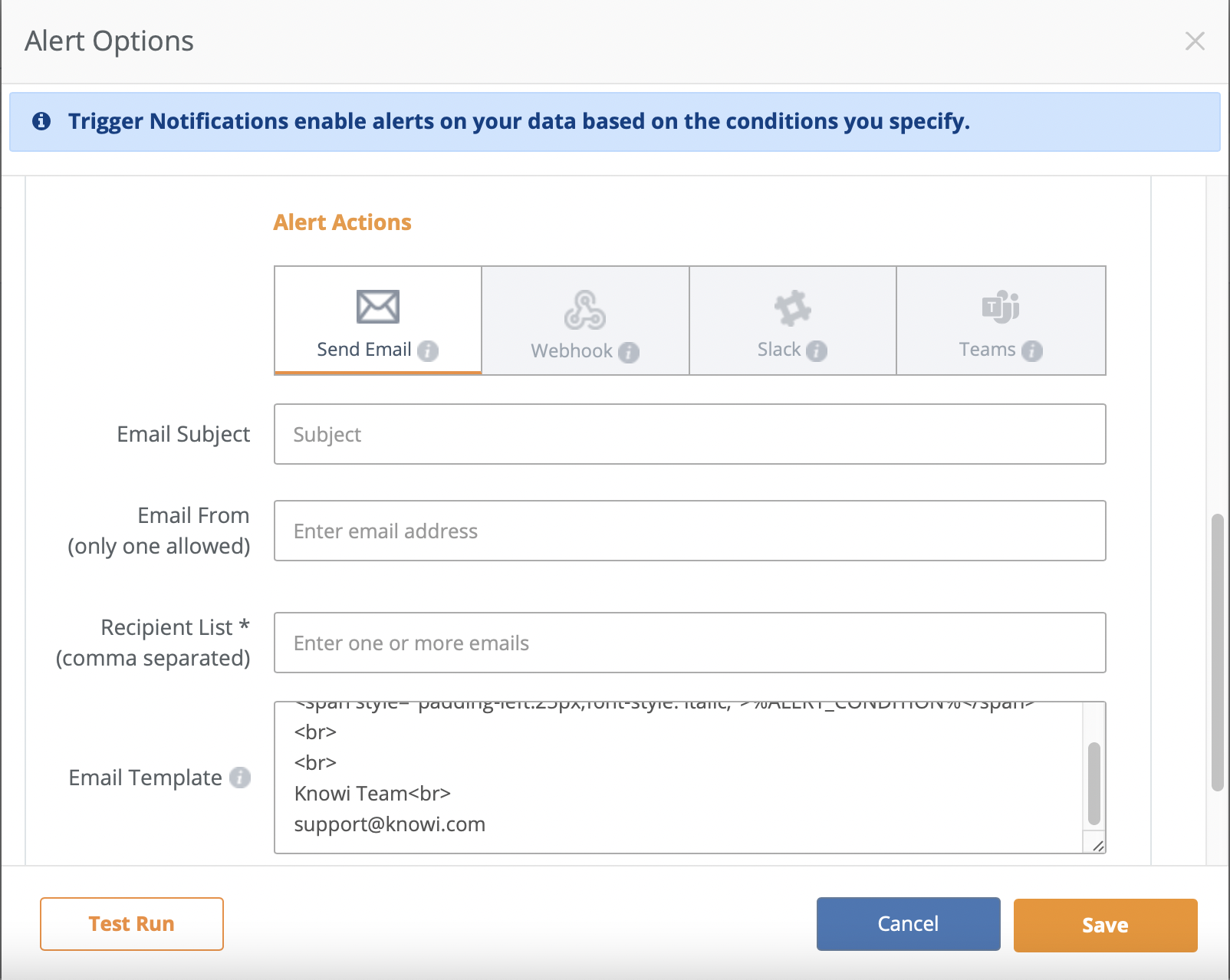Viewport: 1230px width, 980px height.
Task: Click the Email Template scrollbar
Action: 1092,782
